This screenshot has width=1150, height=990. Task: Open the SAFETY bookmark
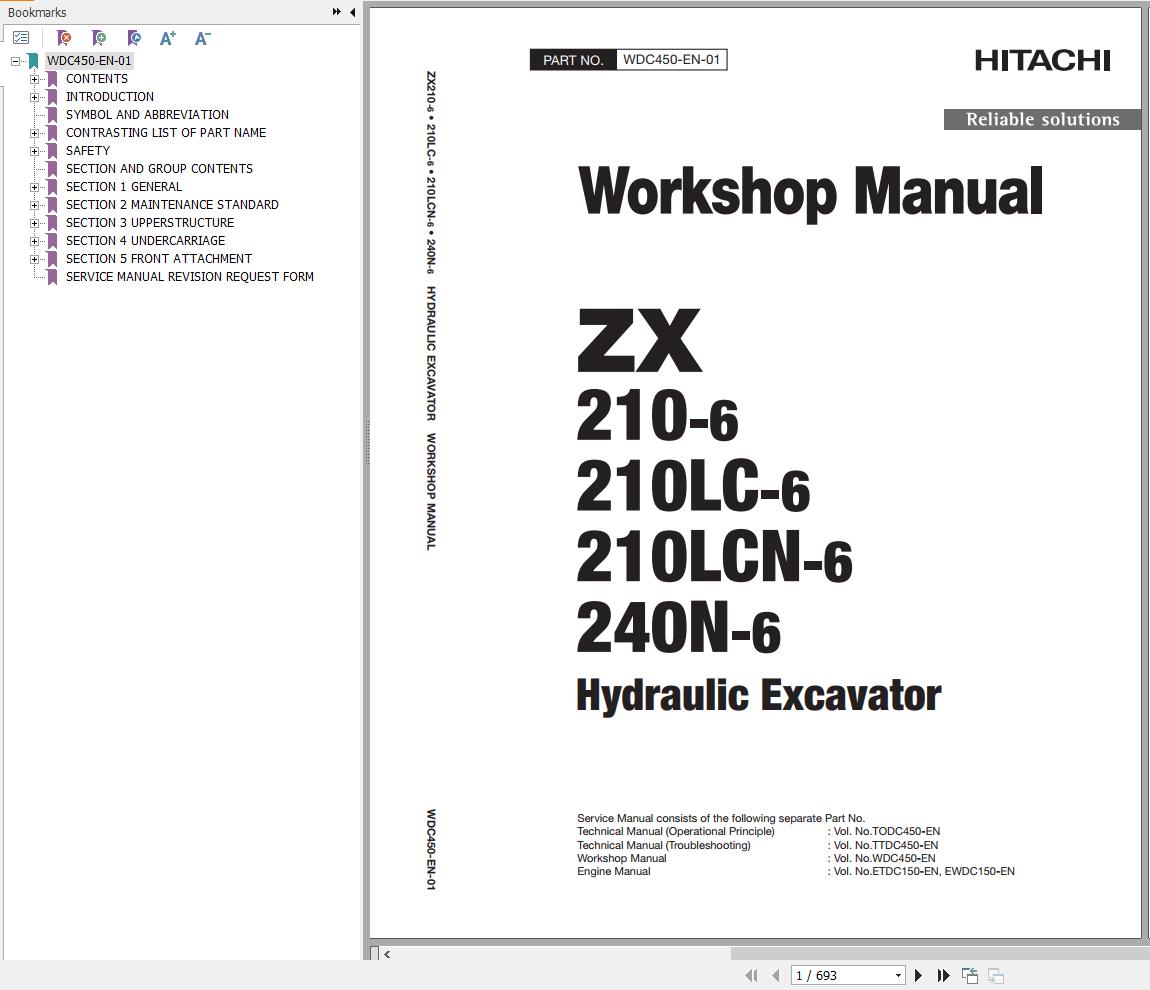coord(88,150)
